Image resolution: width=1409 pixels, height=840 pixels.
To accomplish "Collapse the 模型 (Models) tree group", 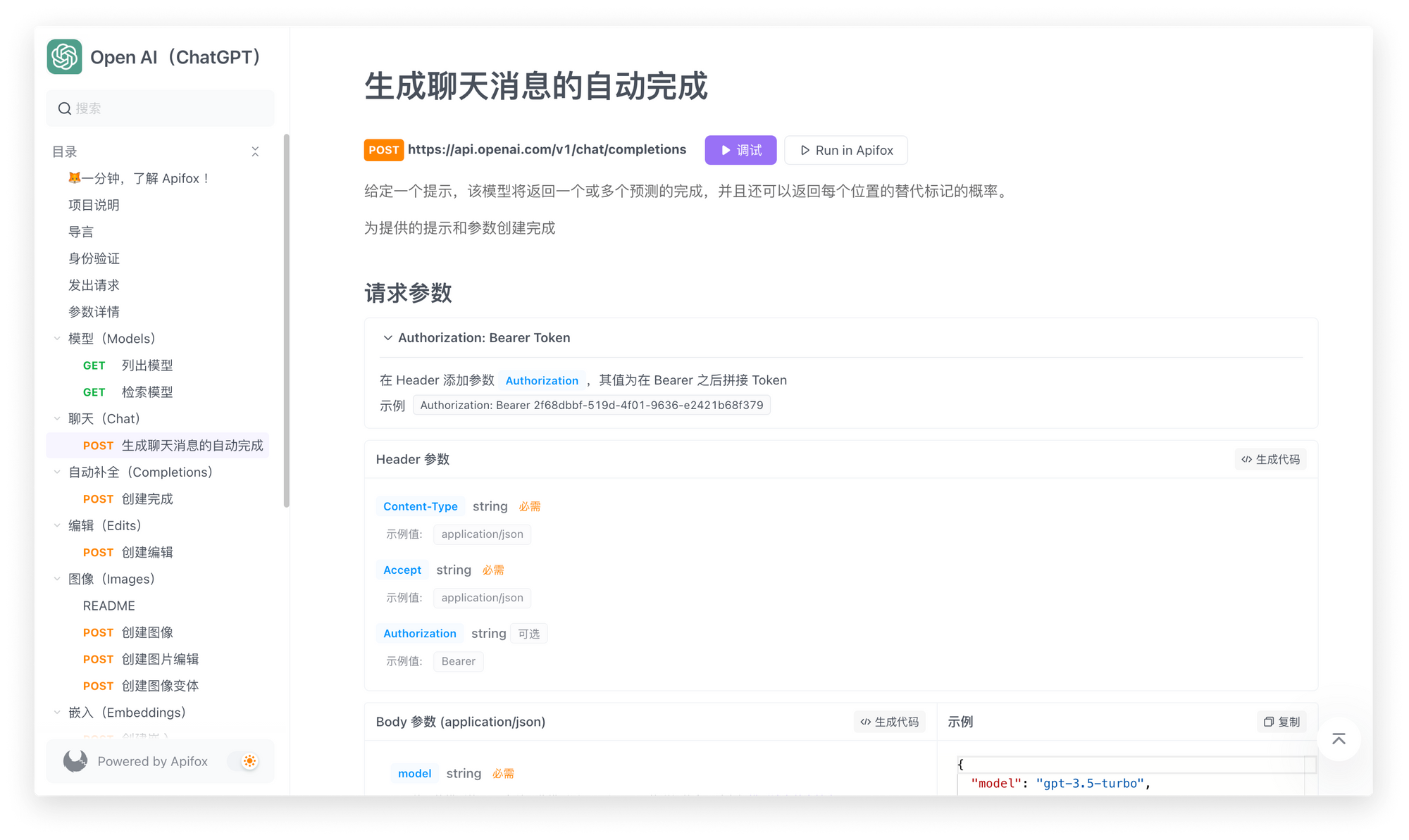I will 57,339.
